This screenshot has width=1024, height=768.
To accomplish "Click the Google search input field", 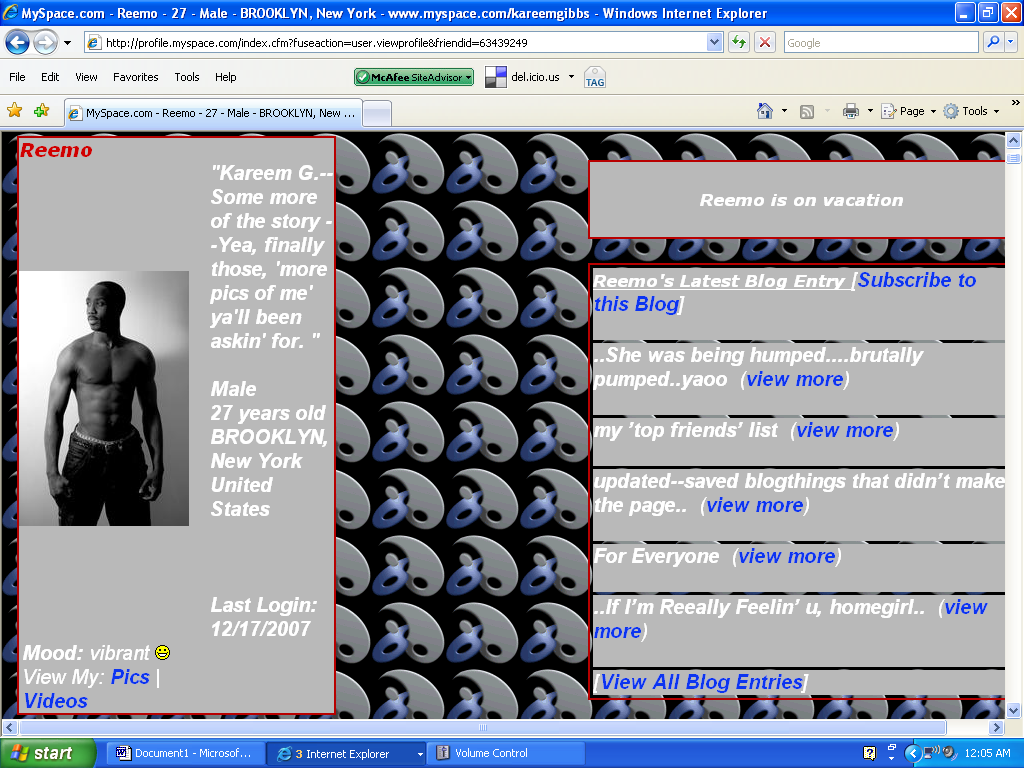I will click(878, 43).
